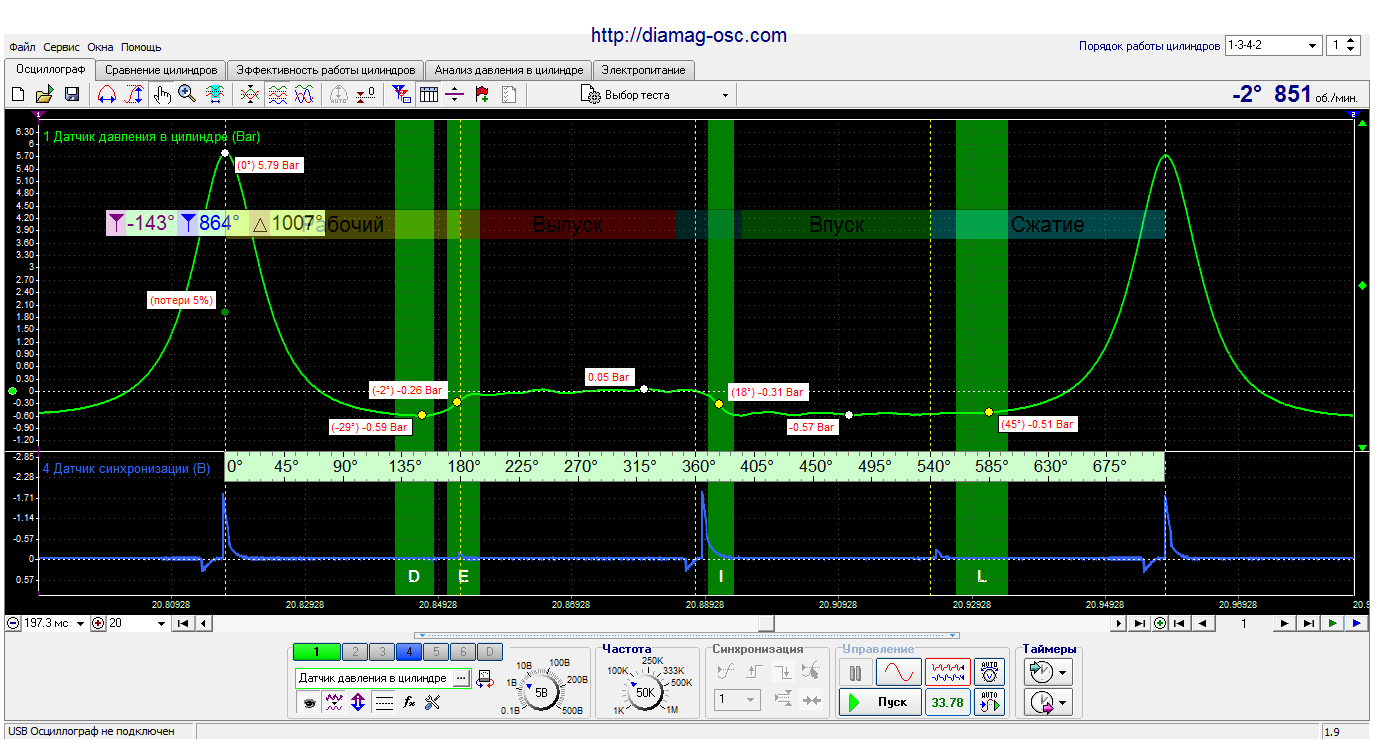Click the AUTO amplitude toolbar icon
1382x744 pixels.
coord(339,95)
